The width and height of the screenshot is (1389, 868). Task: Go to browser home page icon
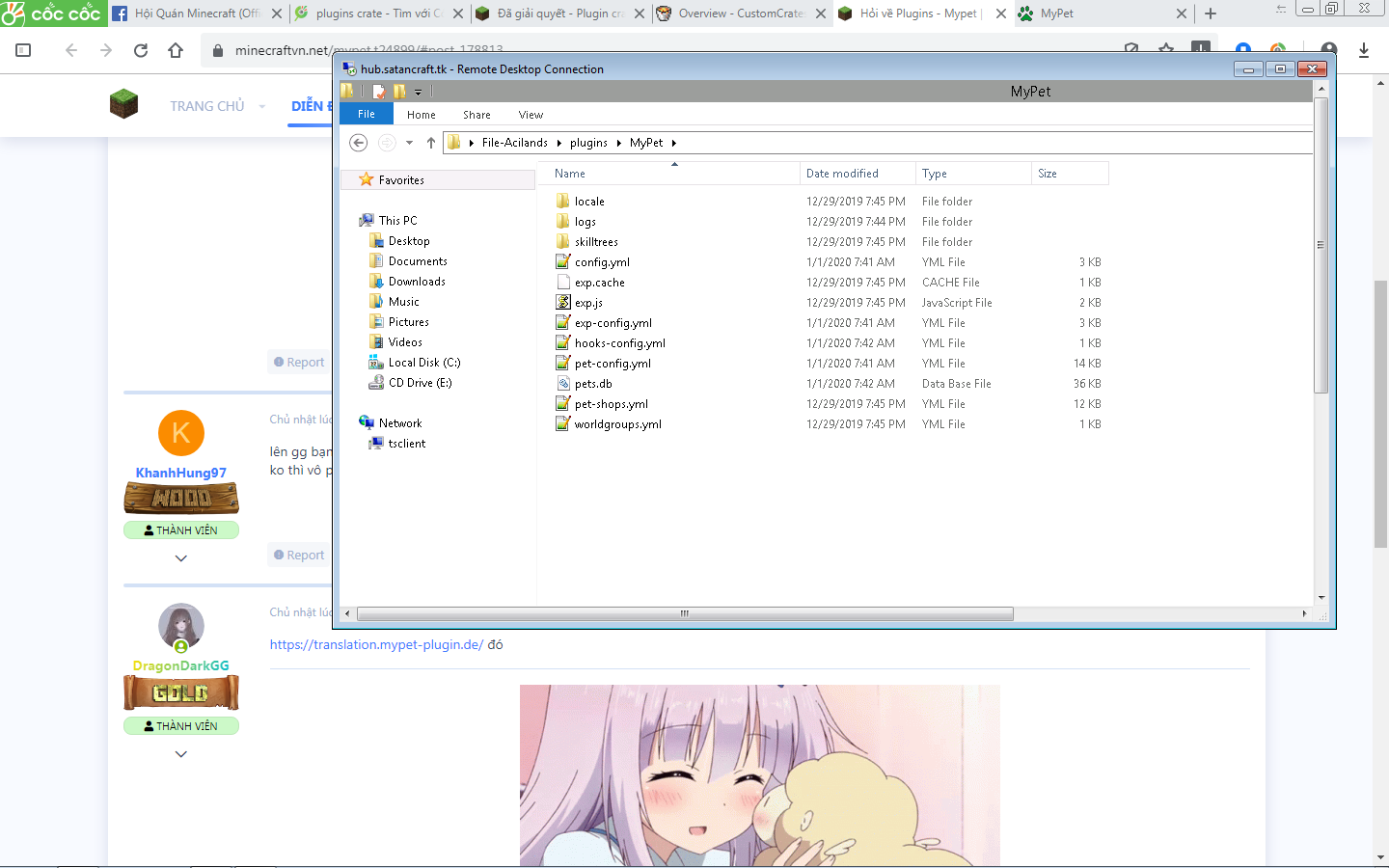[176, 50]
